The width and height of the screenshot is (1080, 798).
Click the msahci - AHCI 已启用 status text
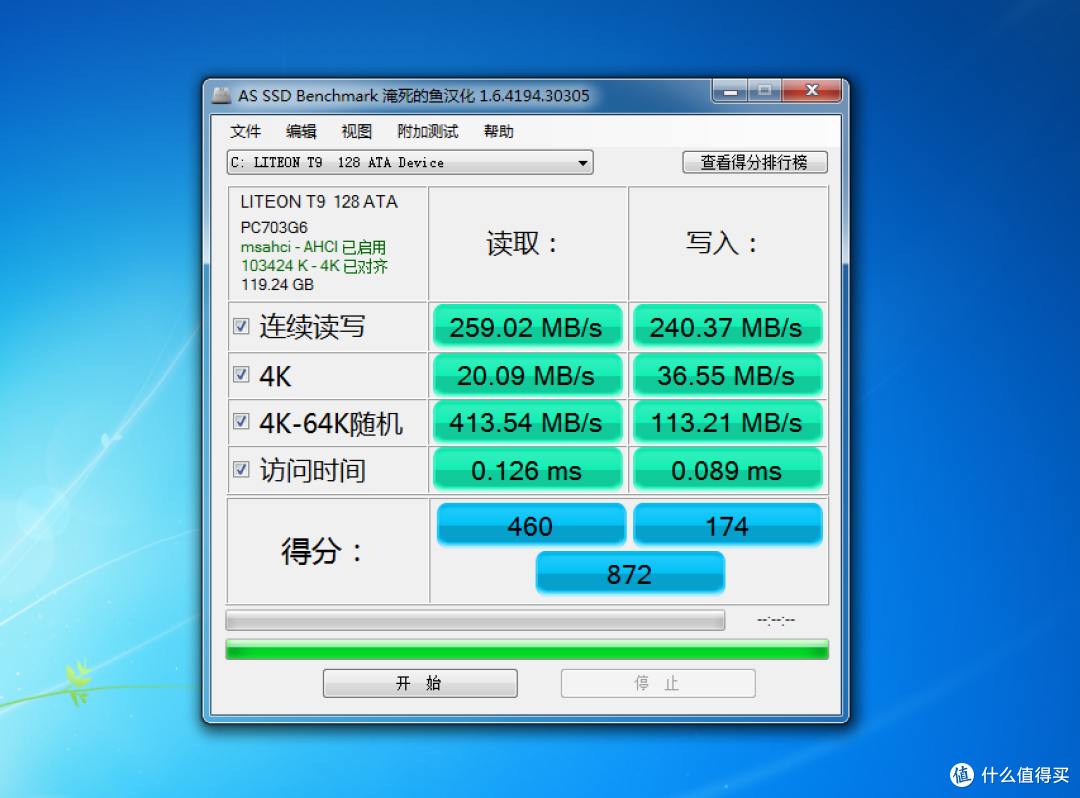[313, 247]
